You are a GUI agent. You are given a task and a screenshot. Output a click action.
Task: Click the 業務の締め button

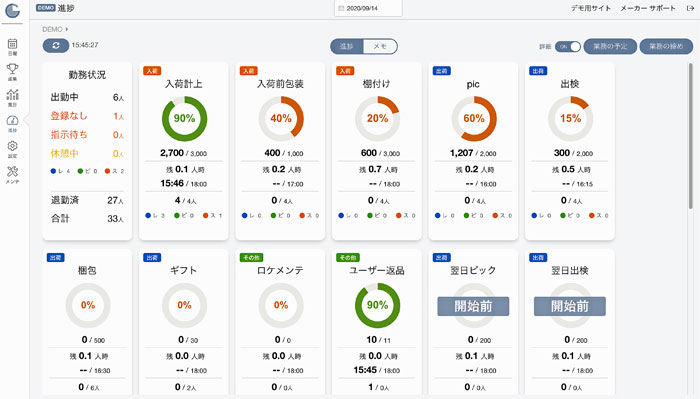pyautogui.click(x=666, y=46)
